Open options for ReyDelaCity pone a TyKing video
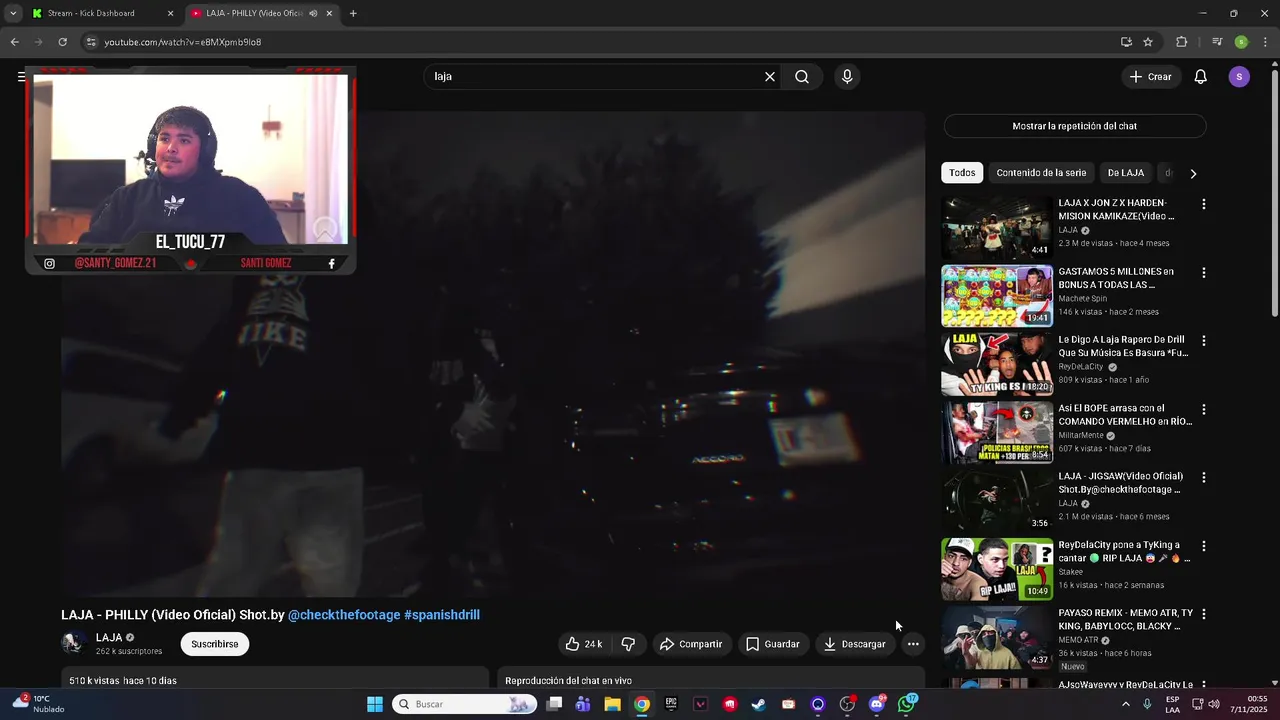This screenshot has height=720, width=1280. click(1204, 546)
